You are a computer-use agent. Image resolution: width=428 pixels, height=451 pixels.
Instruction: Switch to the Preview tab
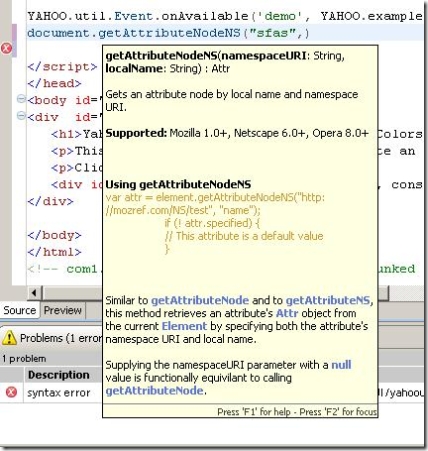click(x=63, y=310)
